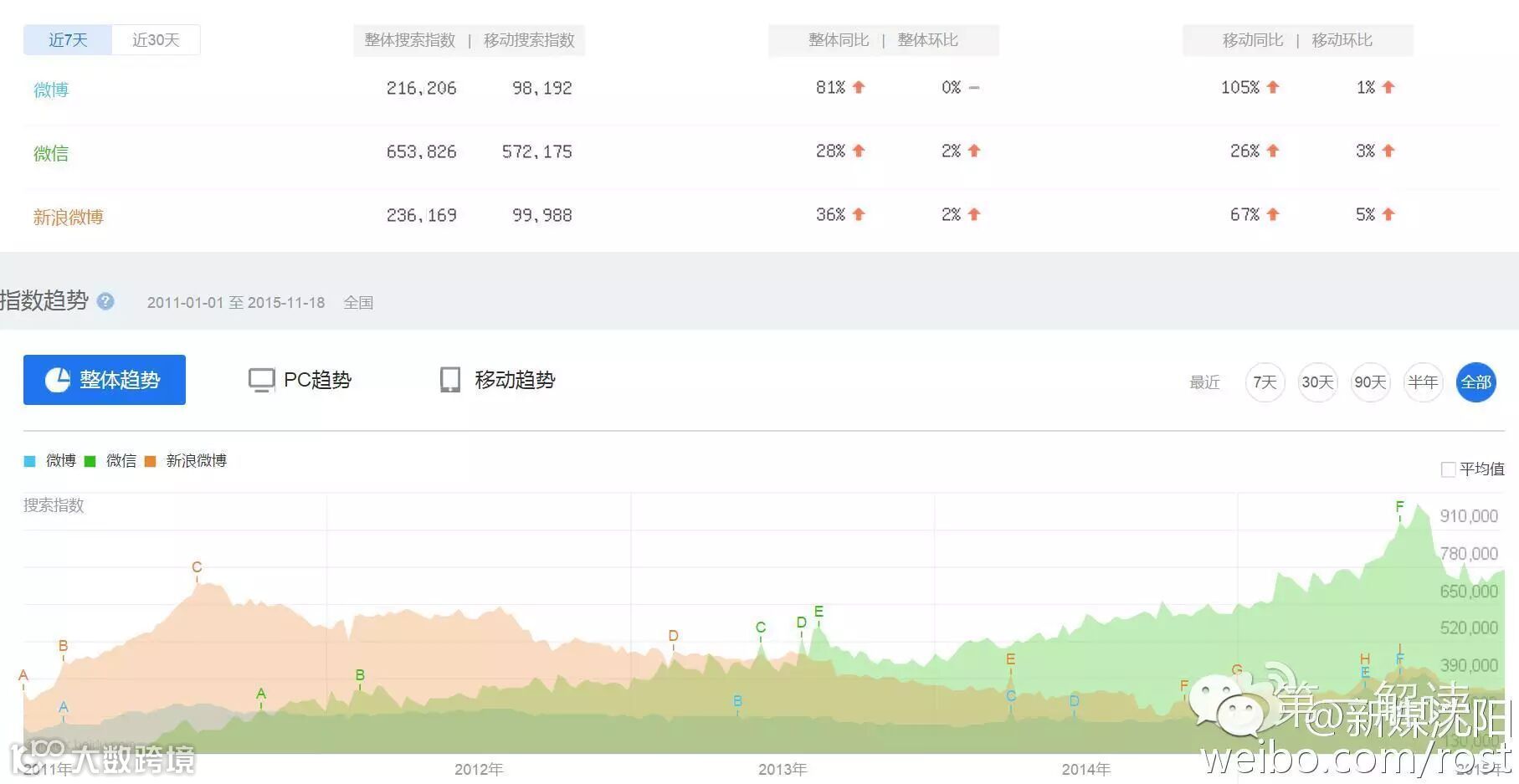1519x784 pixels.
Task: Choose the 全部 time range
Action: click(x=1475, y=382)
